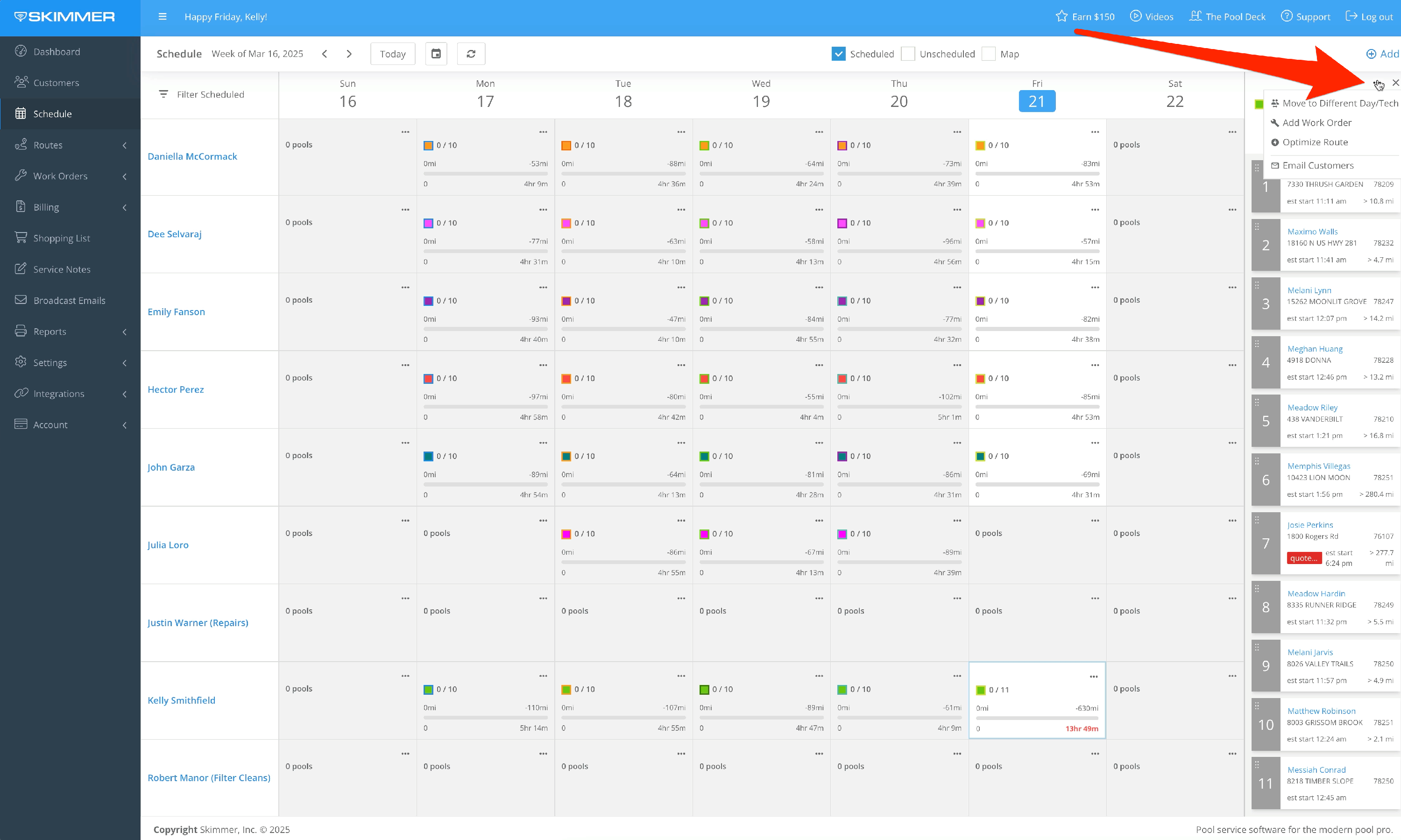
Task: Click the refresh schedule icon
Action: click(471, 54)
